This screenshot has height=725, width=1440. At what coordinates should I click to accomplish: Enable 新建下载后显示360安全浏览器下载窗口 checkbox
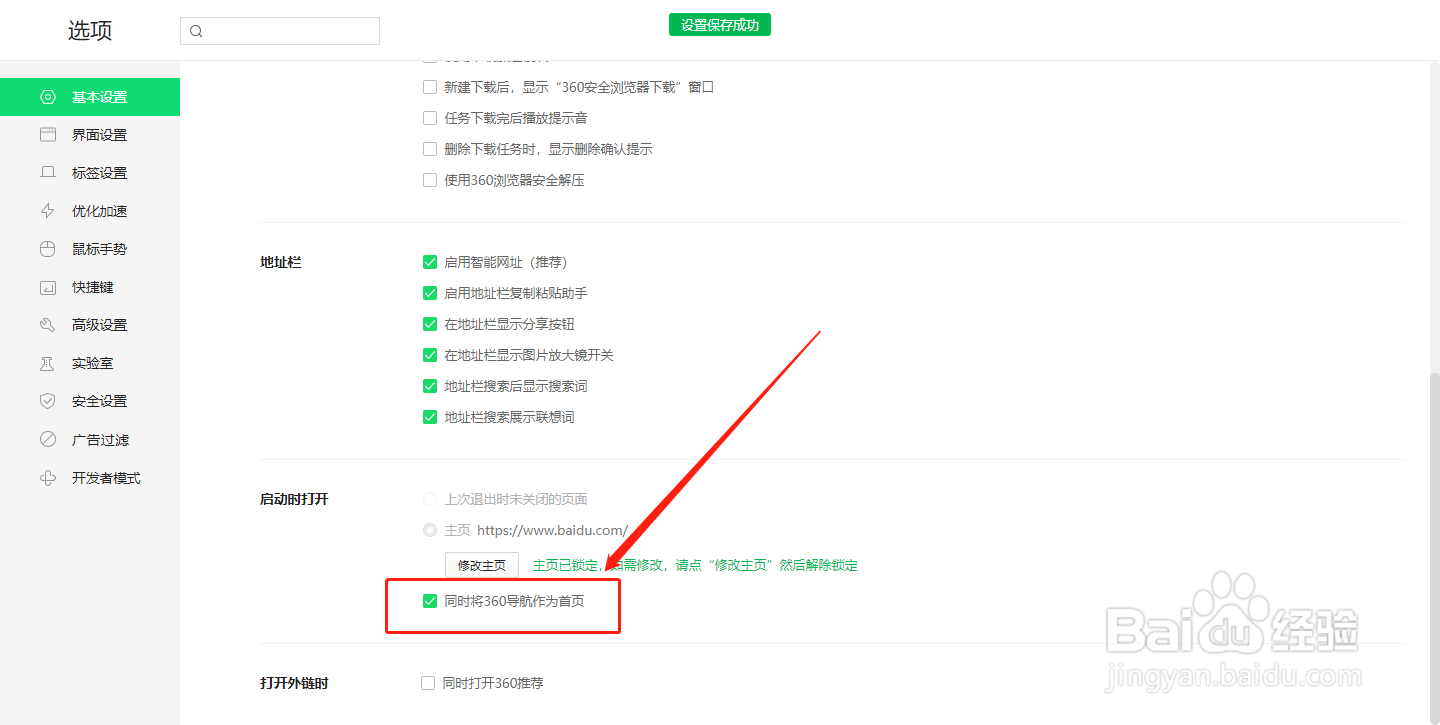430,87
